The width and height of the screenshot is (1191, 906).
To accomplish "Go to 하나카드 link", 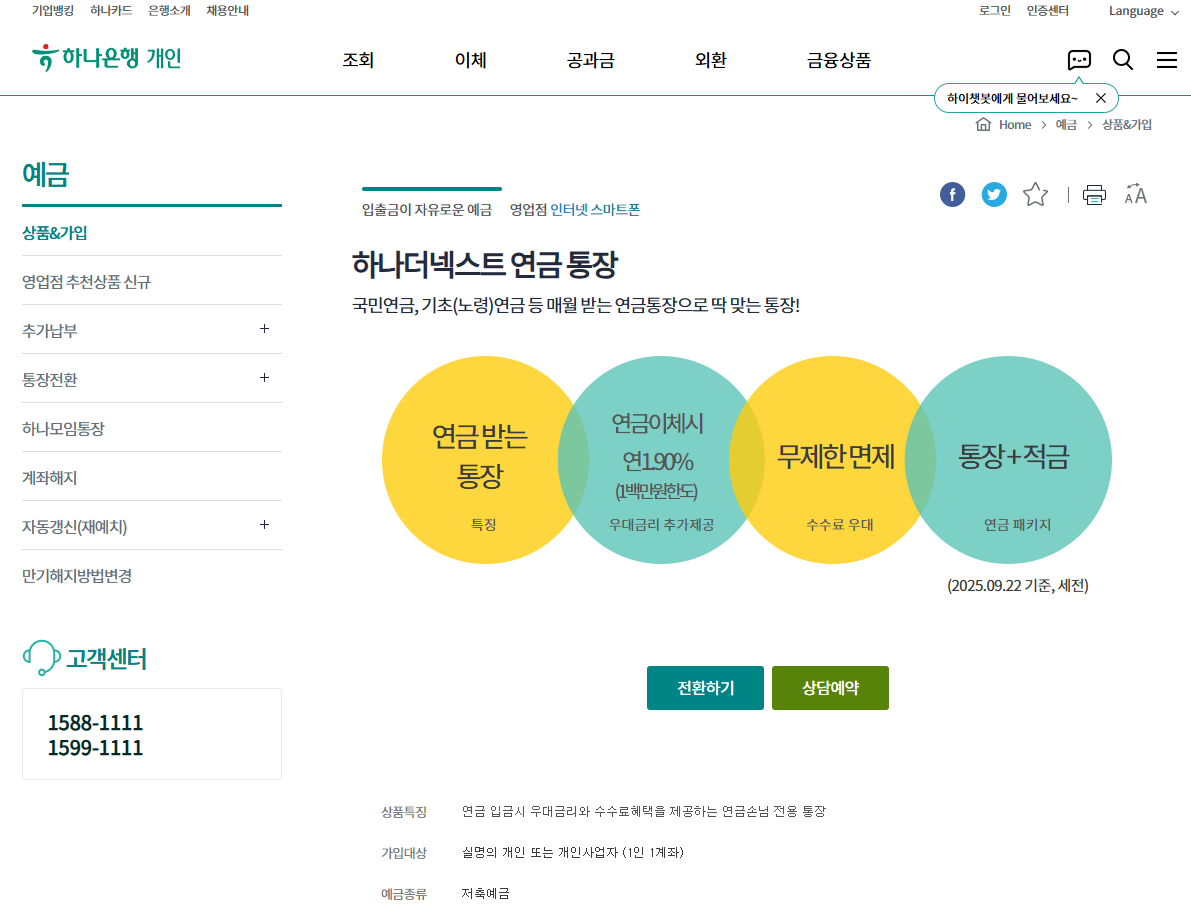I will pyautogui.click(x=111, y=11).
